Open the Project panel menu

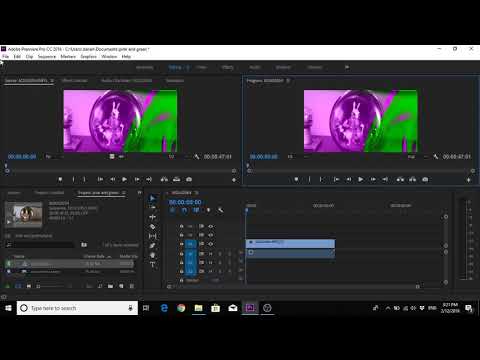[x=124, y=193]
